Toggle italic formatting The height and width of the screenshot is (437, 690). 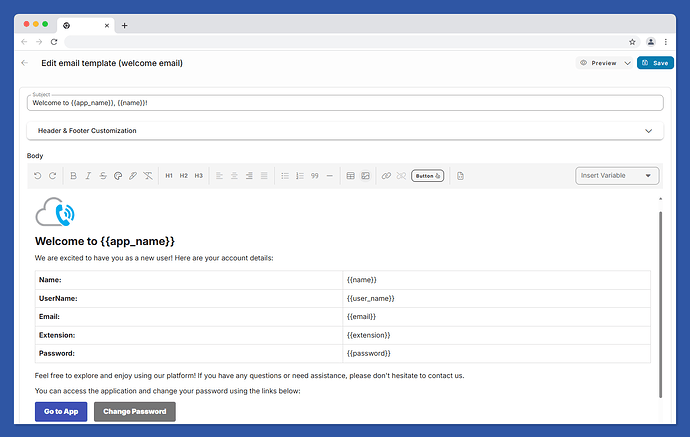[88, 176]
